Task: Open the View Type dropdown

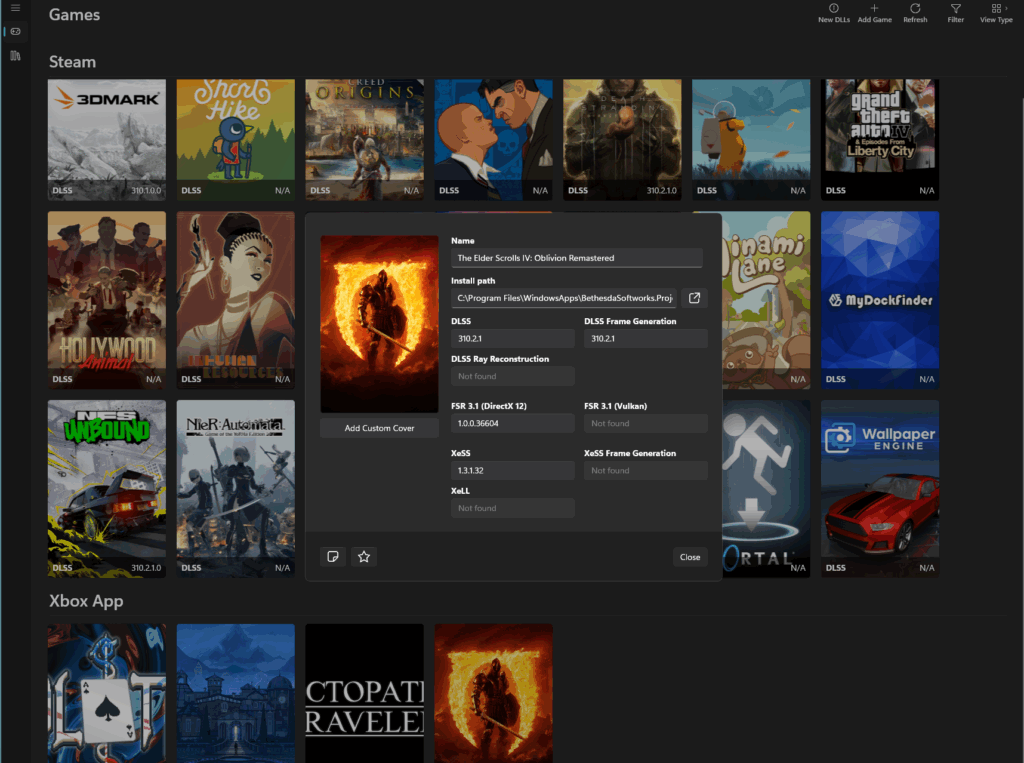Action: [996, 13]
